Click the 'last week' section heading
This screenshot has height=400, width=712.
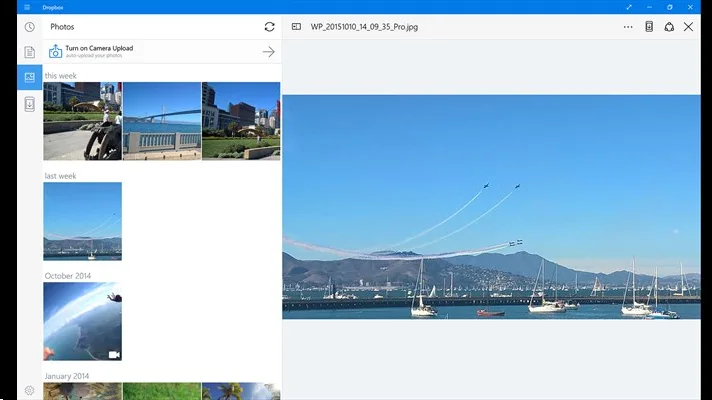(x=60, y=176)
